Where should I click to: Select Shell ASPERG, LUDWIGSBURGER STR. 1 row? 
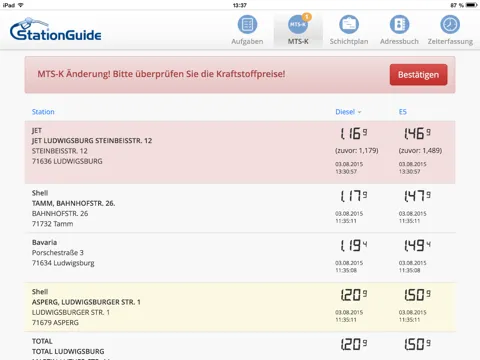pos(240,307)
